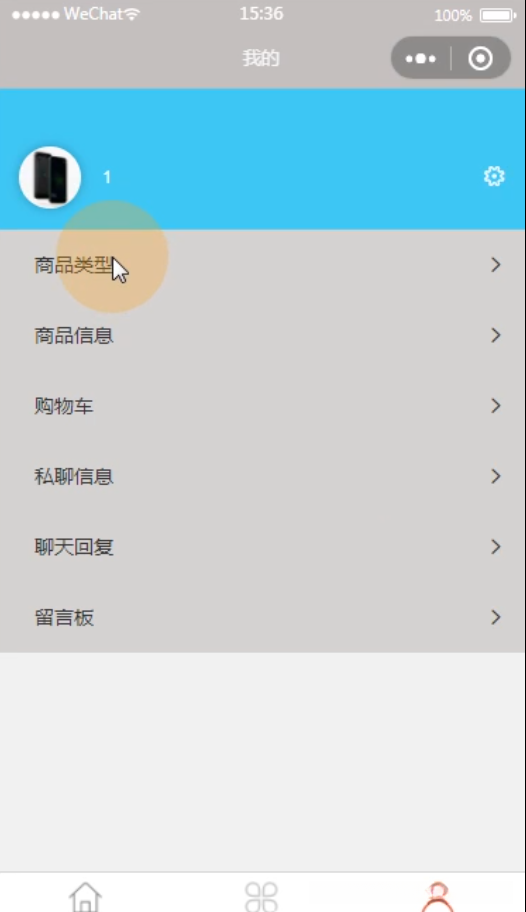The image size is (526, 912).
Task: Open the 留言板 entry
Action: pyautogui.click(x=262, y=617)
